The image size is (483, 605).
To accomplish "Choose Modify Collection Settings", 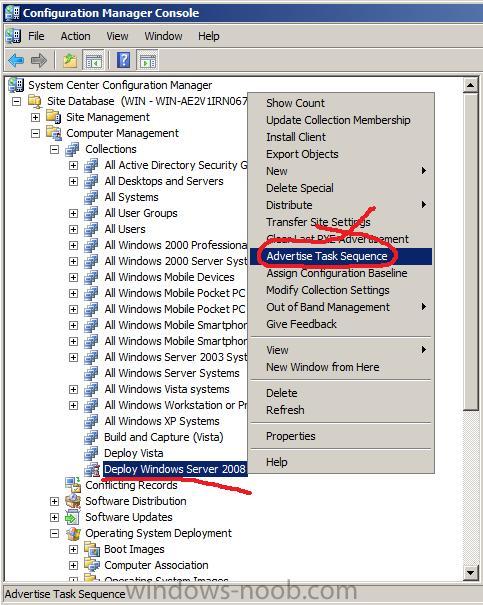I will tap(341, 290).
